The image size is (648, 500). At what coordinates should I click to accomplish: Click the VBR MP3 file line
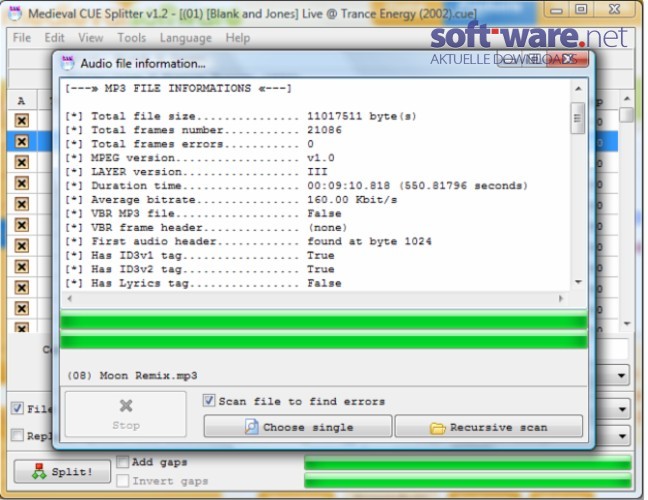pyautogui.click(x=203, y=214)
